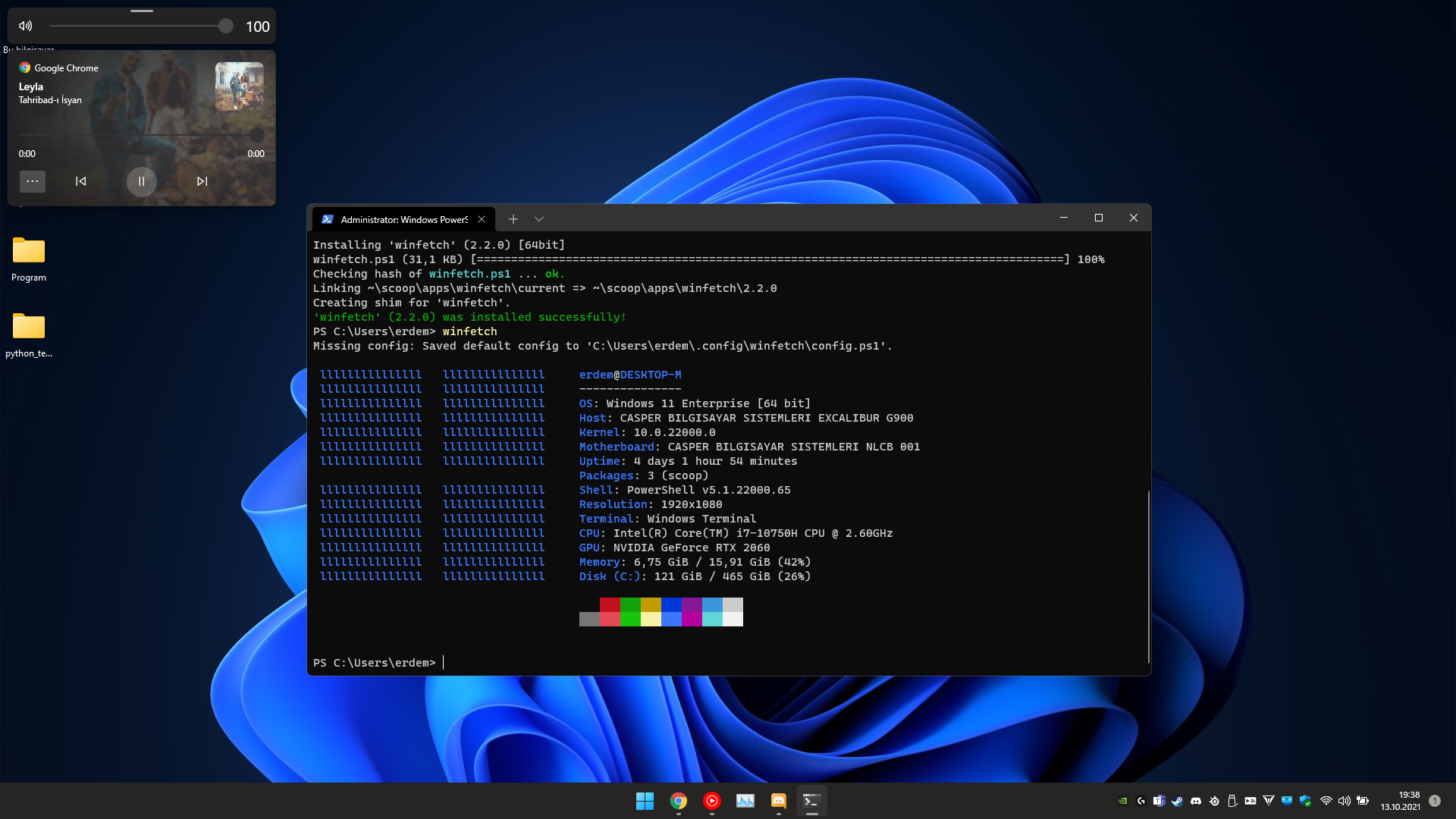Pause the Leyla track playback
This screenshot has height=819, width=1456.
(141, 181)
